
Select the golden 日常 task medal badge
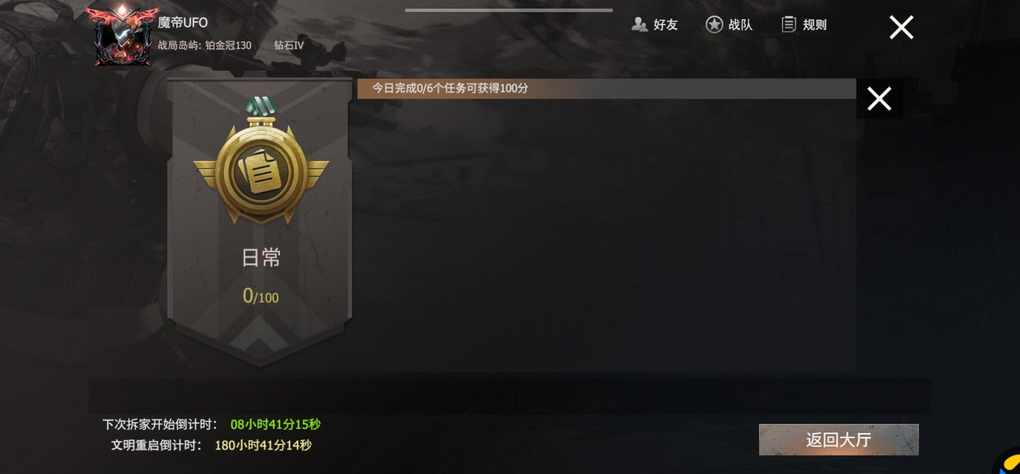click(261, 169)
